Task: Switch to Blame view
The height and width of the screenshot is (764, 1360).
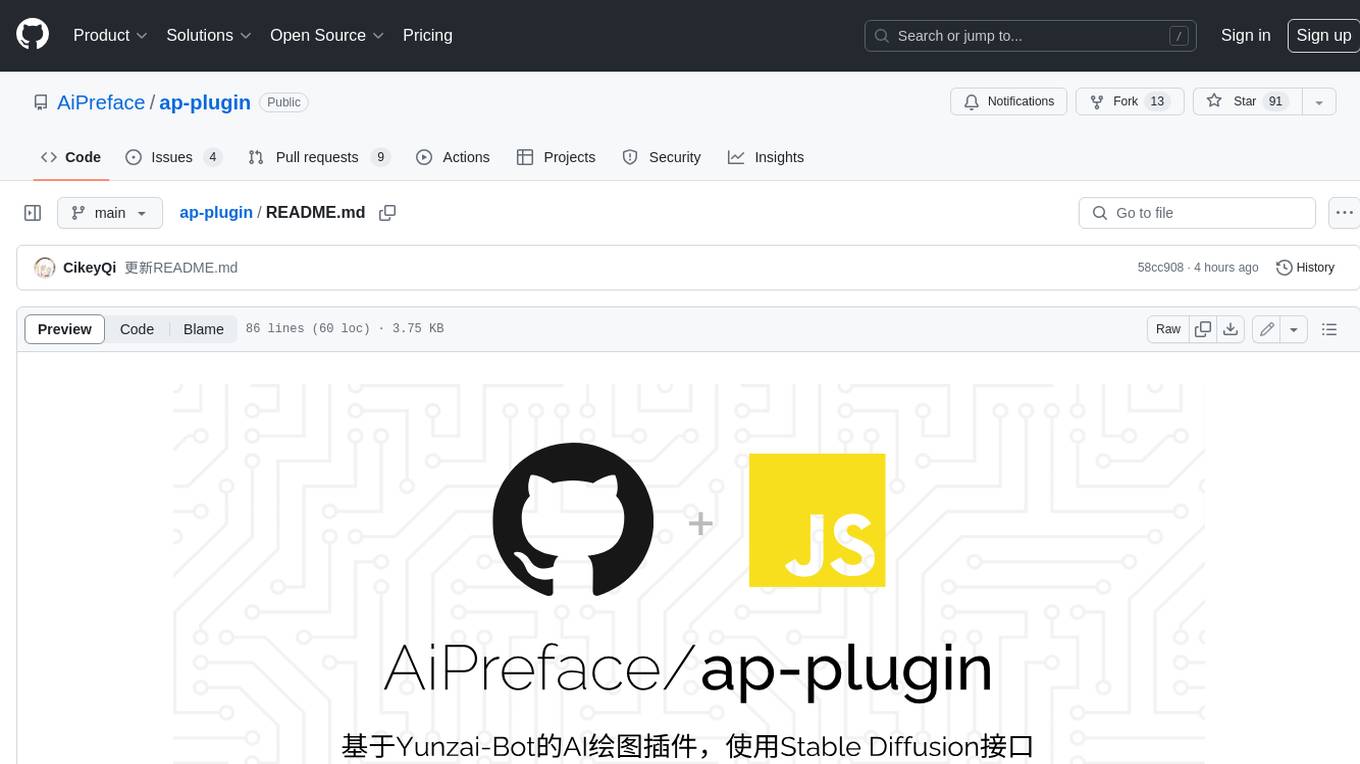Action: [203, 329]
